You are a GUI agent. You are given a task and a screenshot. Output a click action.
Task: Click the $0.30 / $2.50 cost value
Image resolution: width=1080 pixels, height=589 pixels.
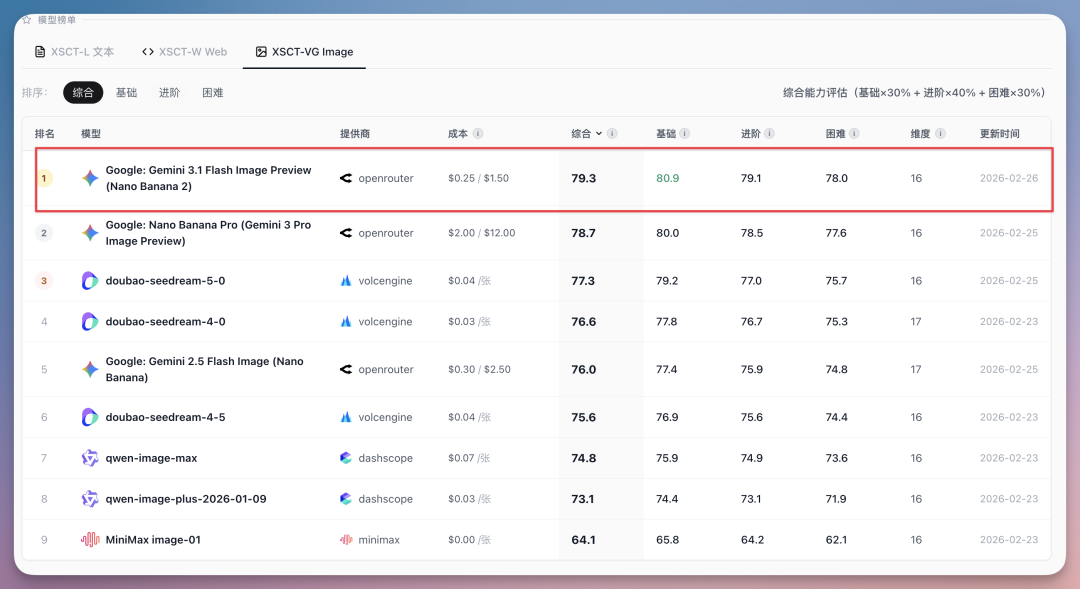(479, 369)
